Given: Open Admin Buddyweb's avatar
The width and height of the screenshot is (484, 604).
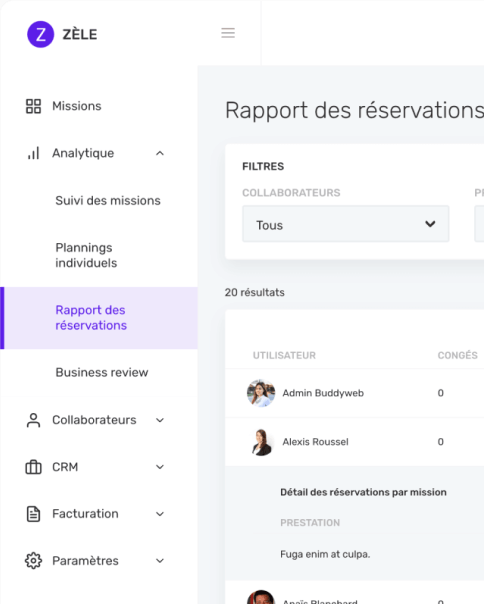Looking at the screenshot, I should pos(261,393).
